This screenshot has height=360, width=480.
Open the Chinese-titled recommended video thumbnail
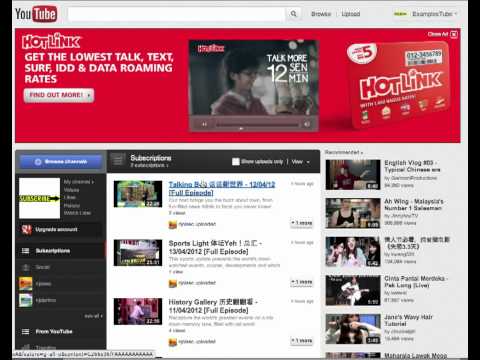click(353, 252)
